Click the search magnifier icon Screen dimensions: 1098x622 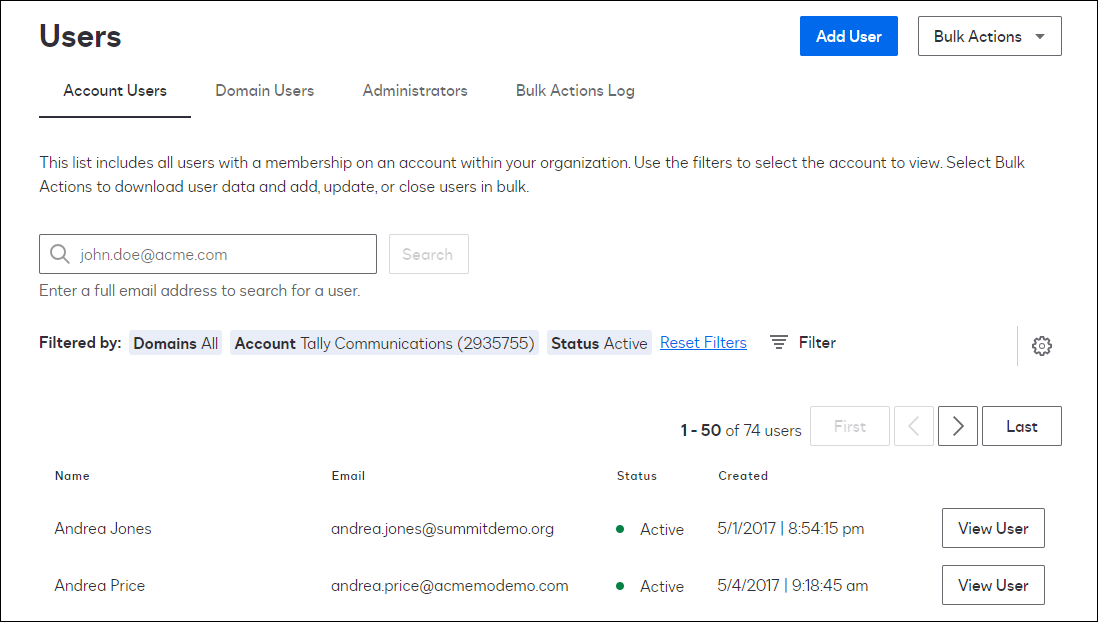coord(60,253)
